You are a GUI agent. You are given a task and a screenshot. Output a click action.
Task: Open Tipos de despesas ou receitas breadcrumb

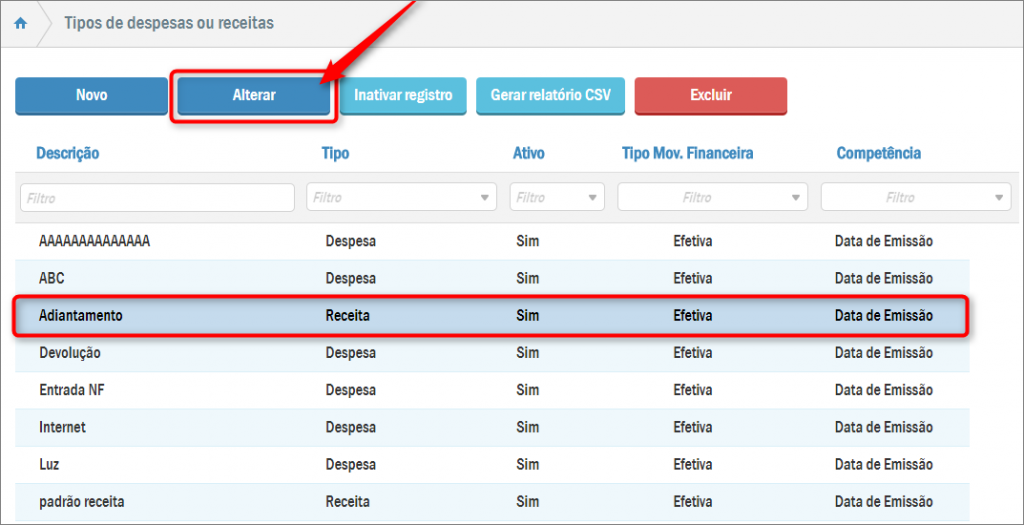coord(168,23)
